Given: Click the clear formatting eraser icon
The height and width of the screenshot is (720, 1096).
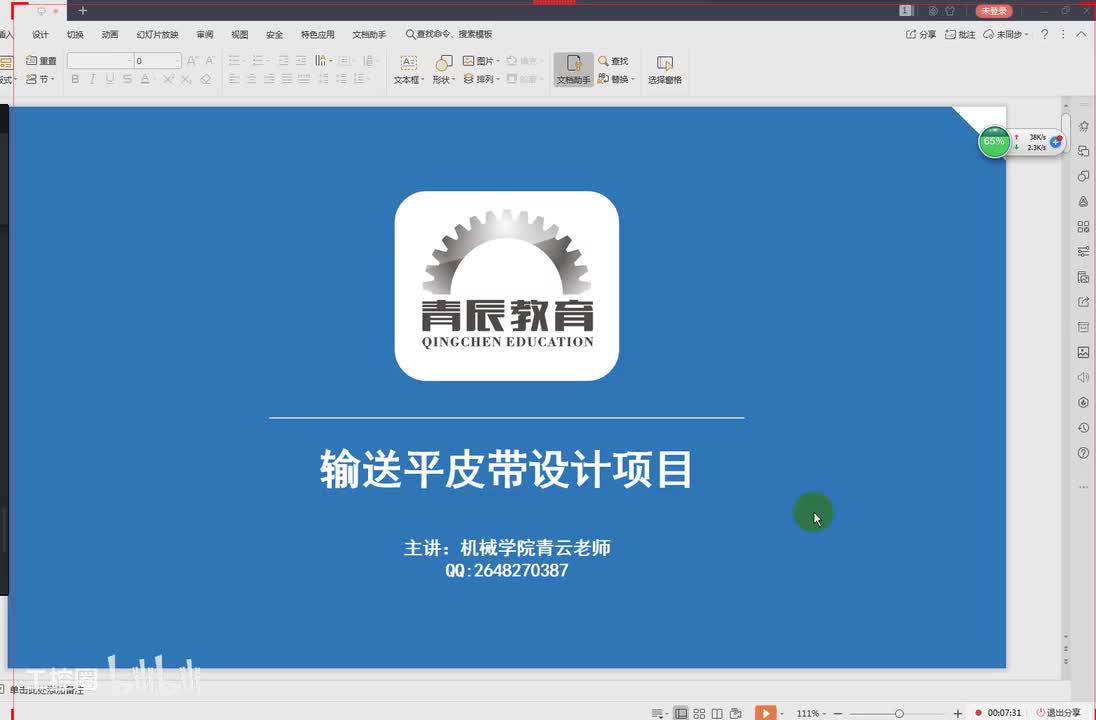Looking at the screenshot, I should (206, 79).
